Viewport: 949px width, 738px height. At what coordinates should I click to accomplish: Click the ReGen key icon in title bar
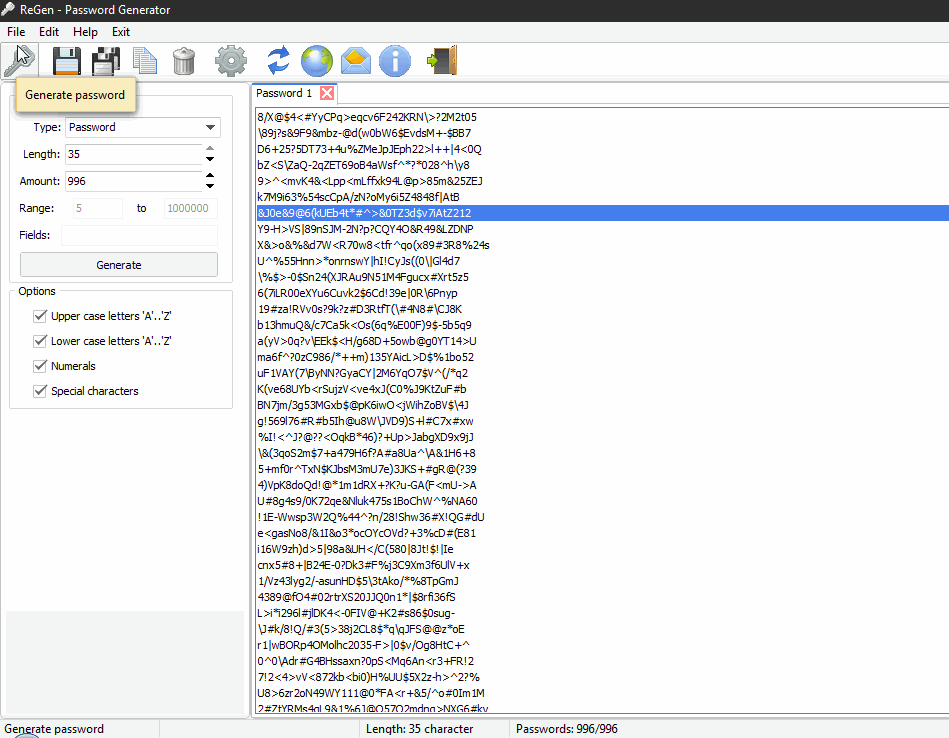click(x=8, y=10)
